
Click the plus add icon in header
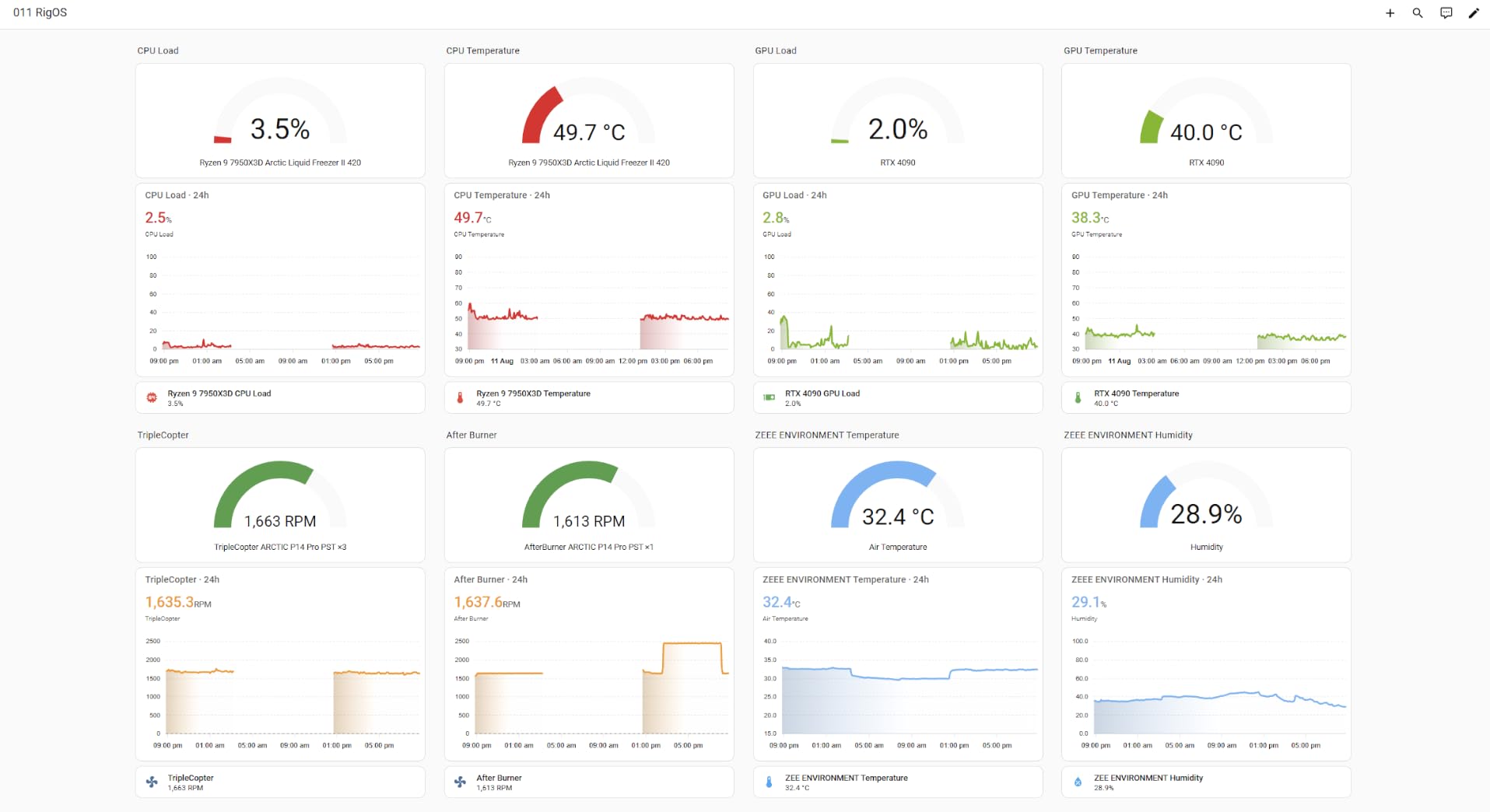(x=1390, y=13)
